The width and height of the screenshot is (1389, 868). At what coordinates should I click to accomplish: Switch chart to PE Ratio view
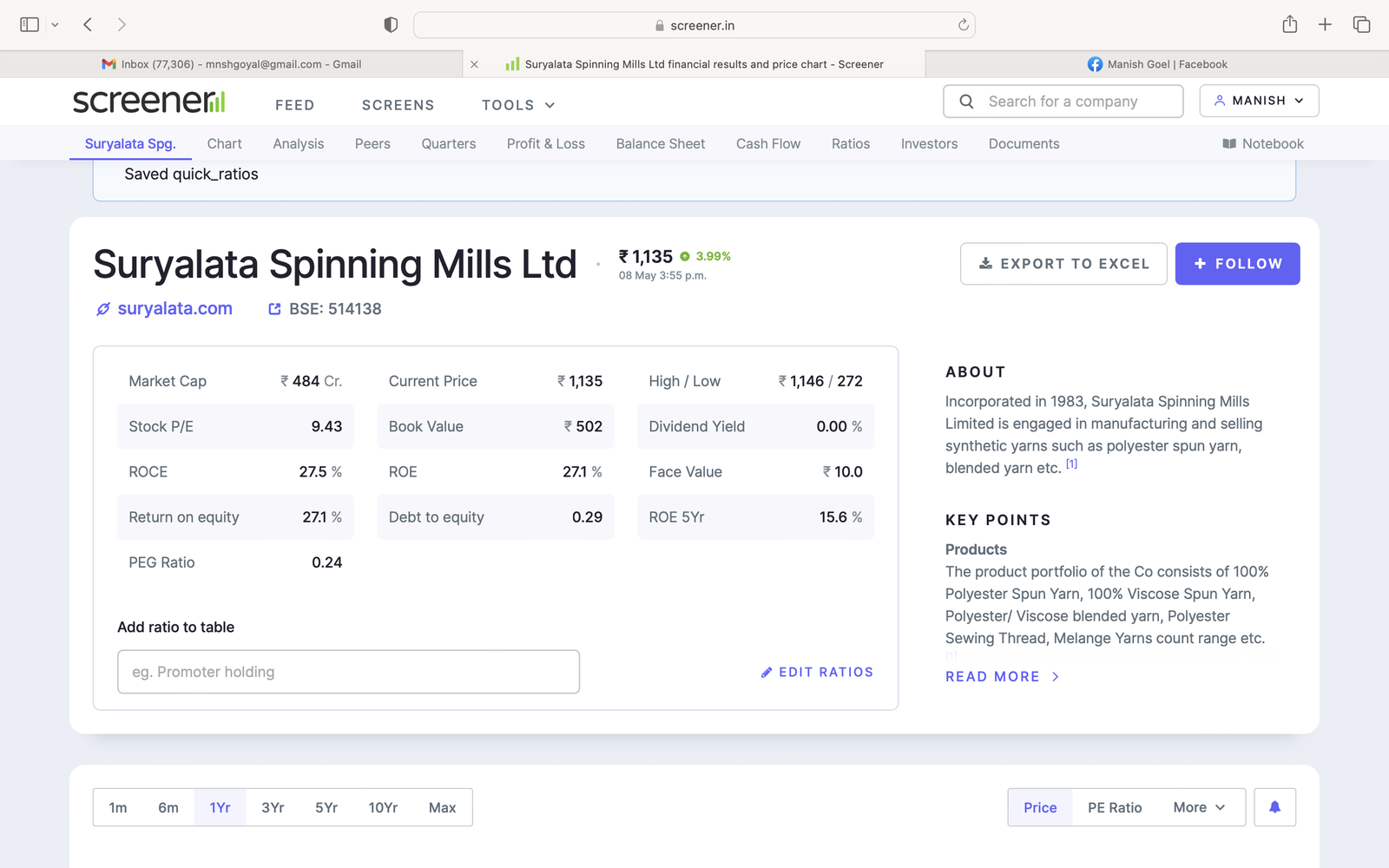coord(1115,807)
